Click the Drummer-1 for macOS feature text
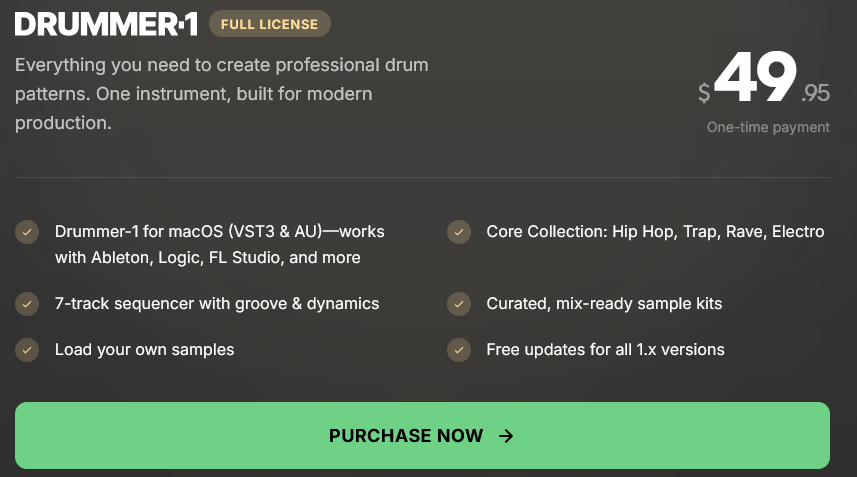This screenshot has height=477, width=857. [x=220, y=244]
